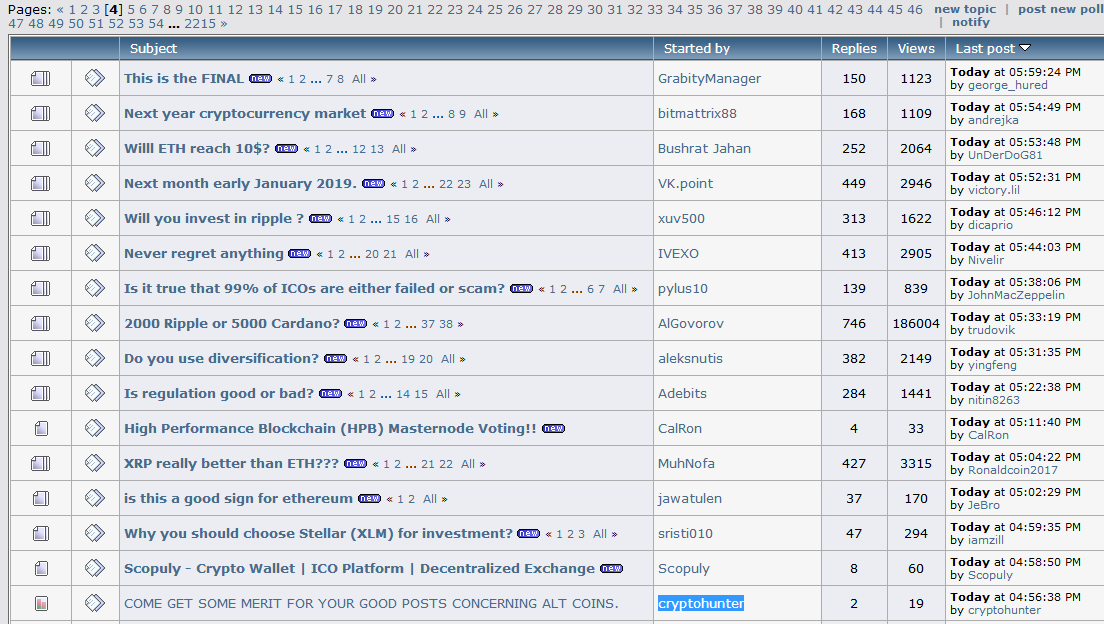Screen dimensions: 1104x624
Task: Click the 'new' badge next to 'Never regret anything'
Action: pyautogui.click(x=299, y=254)
